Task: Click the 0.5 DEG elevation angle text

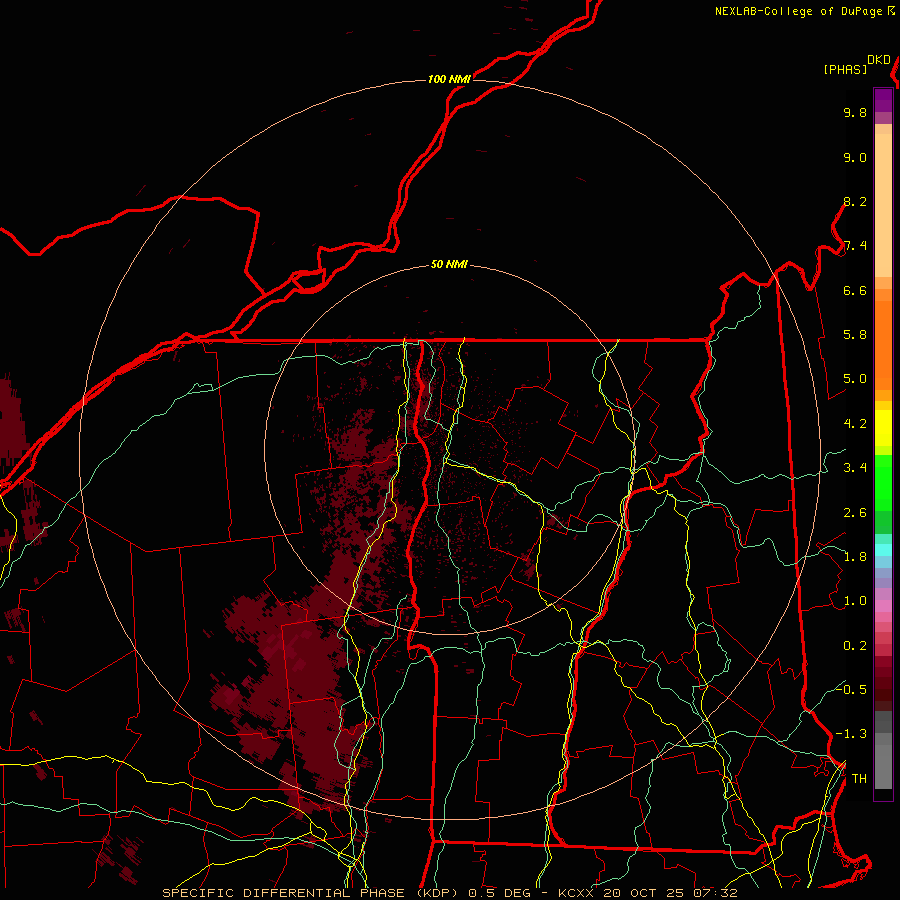Action: pos(499,893)
